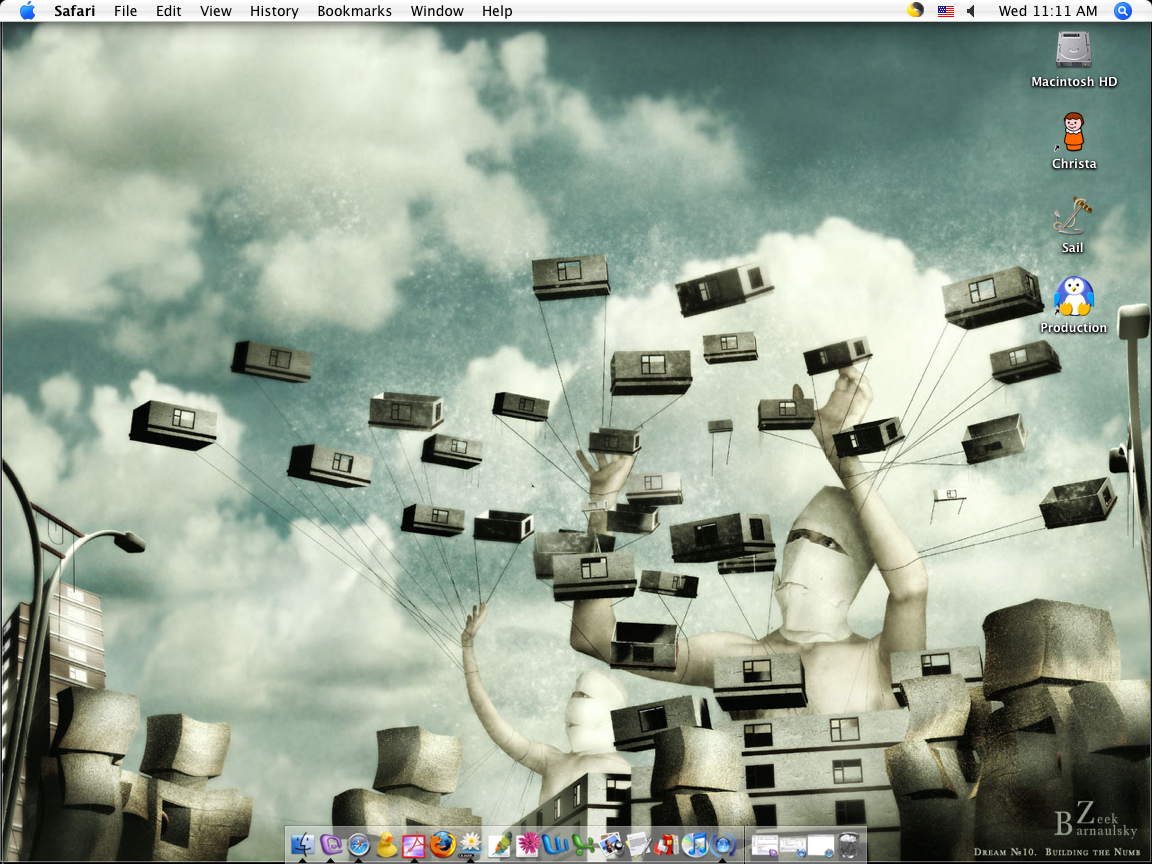Select the Christa desktop alias icon
Image resolution: width=1152 pixels, height=864 pixels.
coord(1073,141)
